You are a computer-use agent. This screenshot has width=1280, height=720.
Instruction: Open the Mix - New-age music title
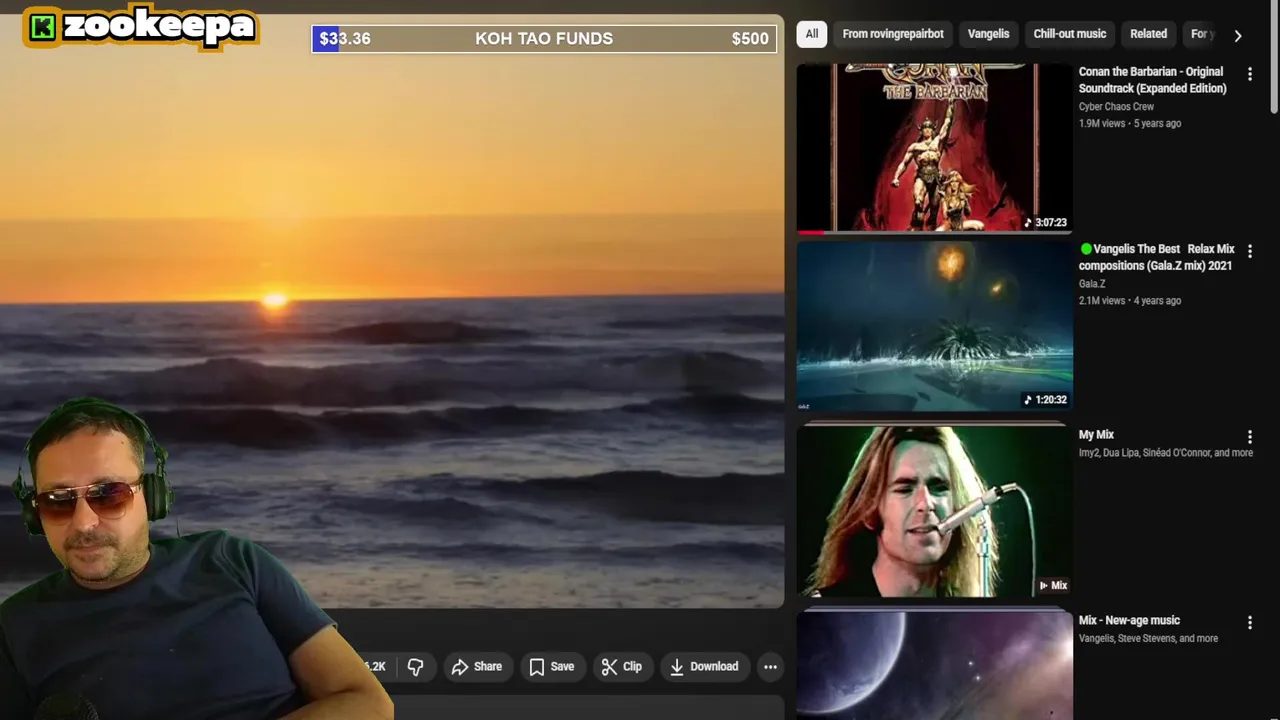point(1129,621)
